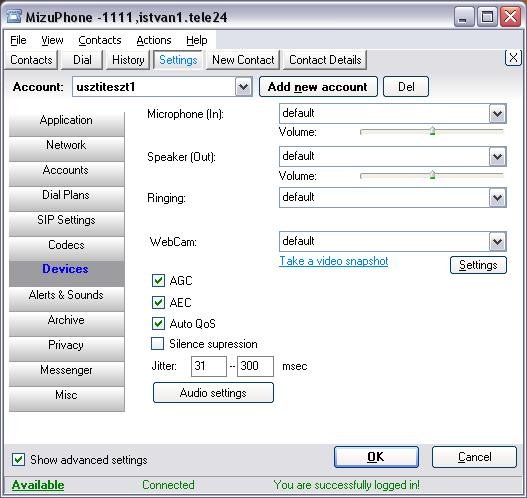Switch to the Contacts tab
This screenshot has width=527, height=498.
click(31, 60)
